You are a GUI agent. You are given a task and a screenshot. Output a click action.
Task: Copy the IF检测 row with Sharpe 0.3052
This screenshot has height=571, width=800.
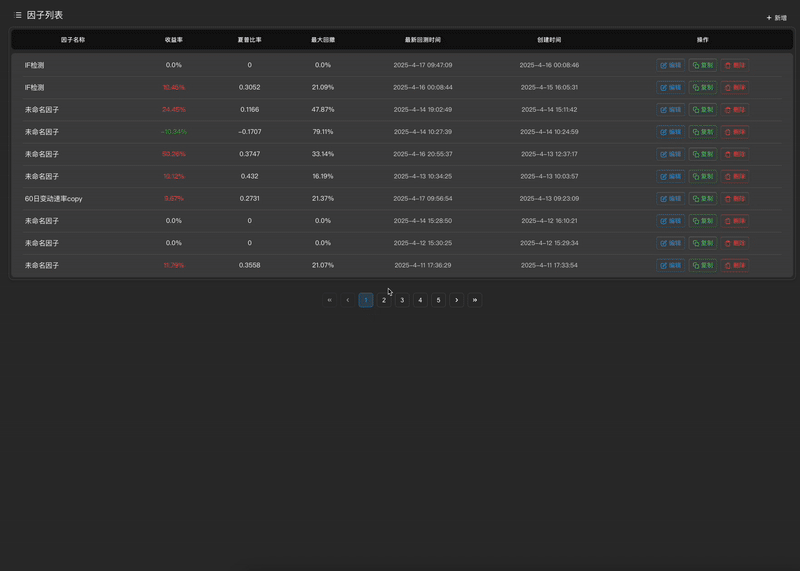pyautogui.click(x=703, y=87)
